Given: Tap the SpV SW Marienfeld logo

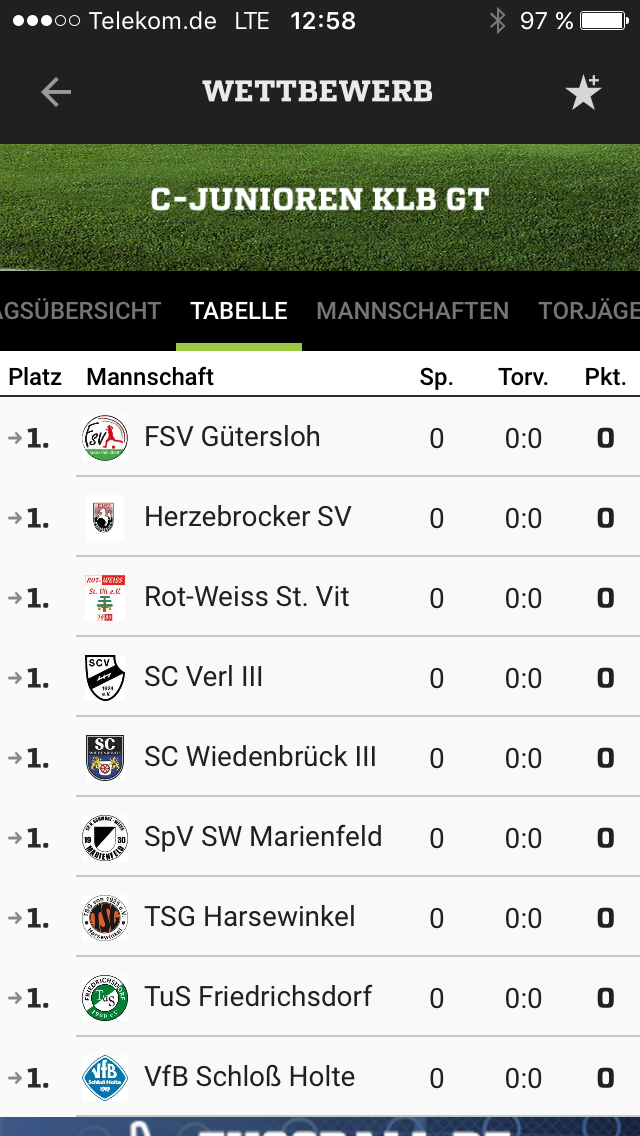Looking at the screenshot, I should pyautogui.click(x=105, y=838).
